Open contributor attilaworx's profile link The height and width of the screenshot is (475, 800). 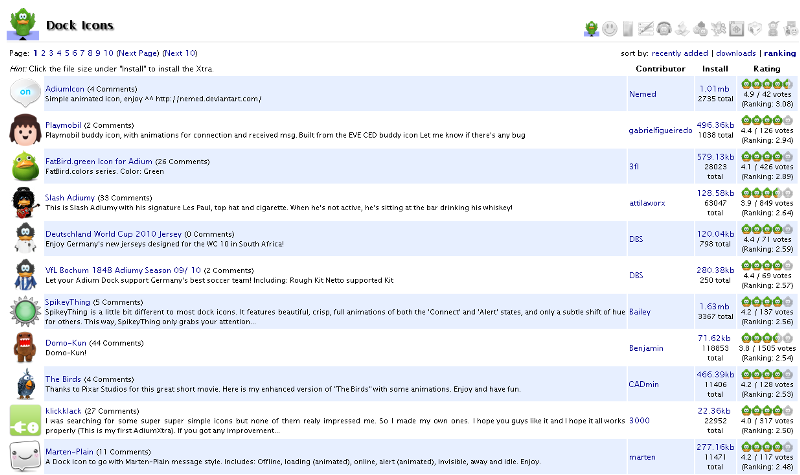647,202
